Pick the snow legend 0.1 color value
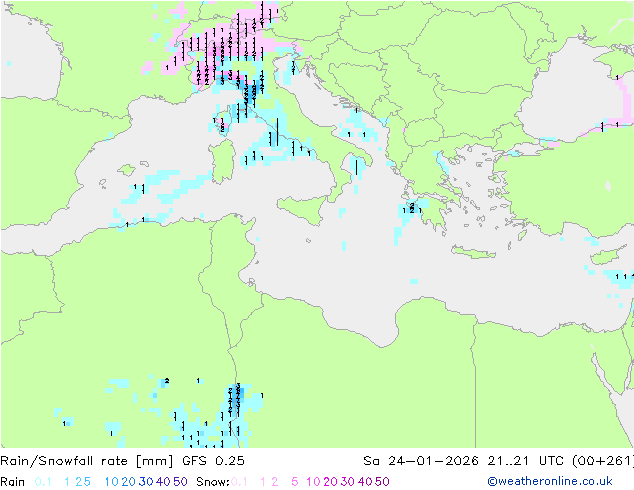Image resolution: width=634 pixels, height=490 pixels. pos(239,482)
